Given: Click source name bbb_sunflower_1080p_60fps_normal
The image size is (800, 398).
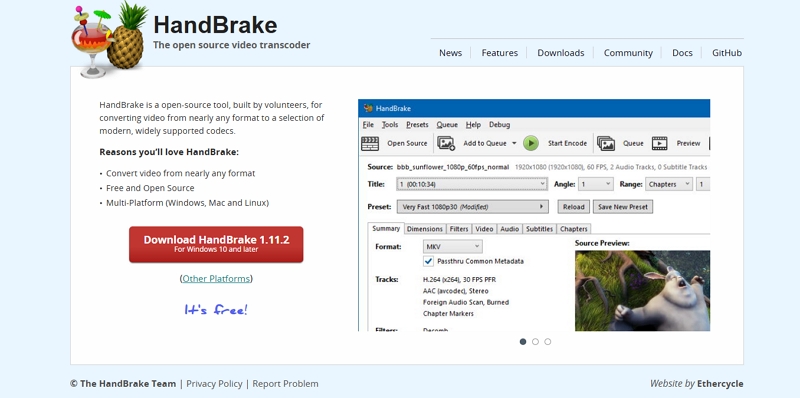Looking at the screenshot, I should pyautogui.click(x=453, y=167).
